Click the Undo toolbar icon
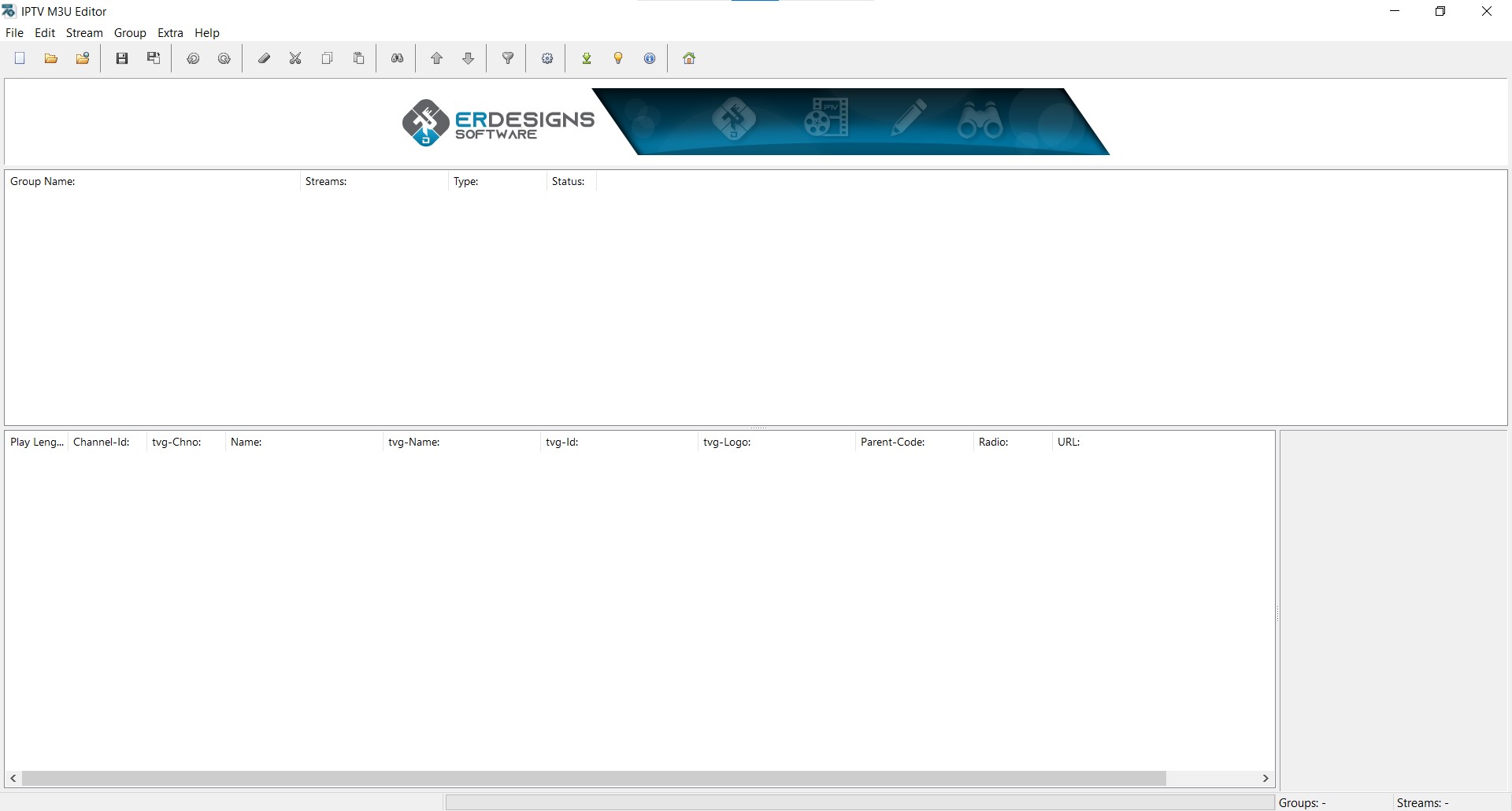Viewport: 1512px width, 811px height. pyautogui.click(x=193, y=58)
